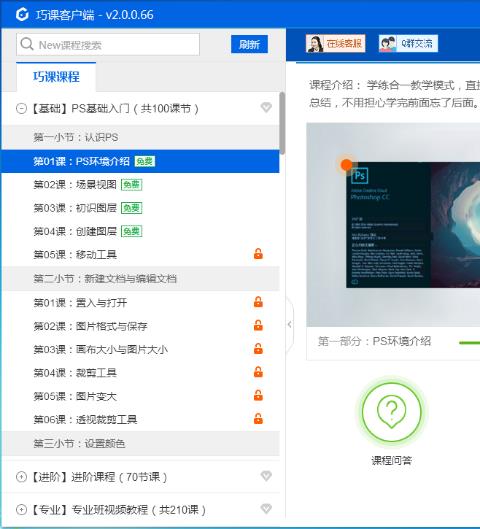This screenshot has width=480, height=529.
Task: Click the green progress bar beside PS环境介绍
Action: click(x=470, y=343)
